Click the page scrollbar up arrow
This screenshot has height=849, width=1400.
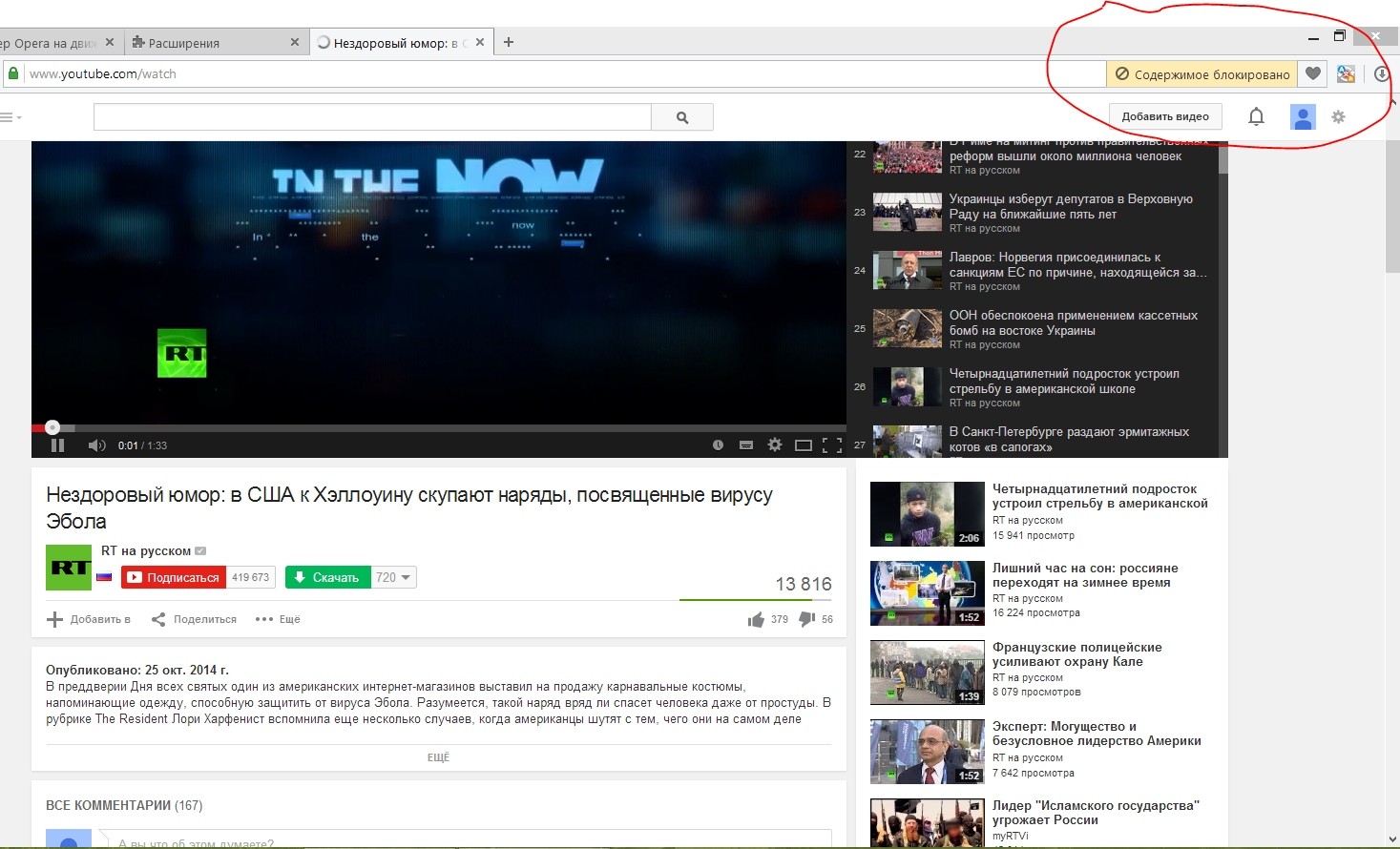pyautogui.click(x=1394, y=100)
